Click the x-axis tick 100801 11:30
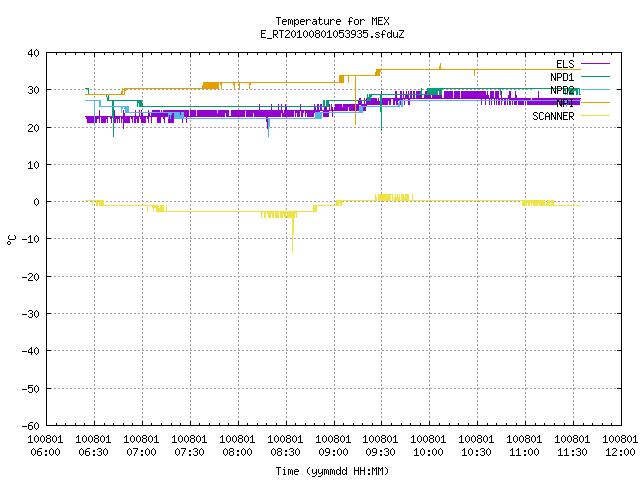This screenshot has height=480, width=640. [x=572, y=445]
